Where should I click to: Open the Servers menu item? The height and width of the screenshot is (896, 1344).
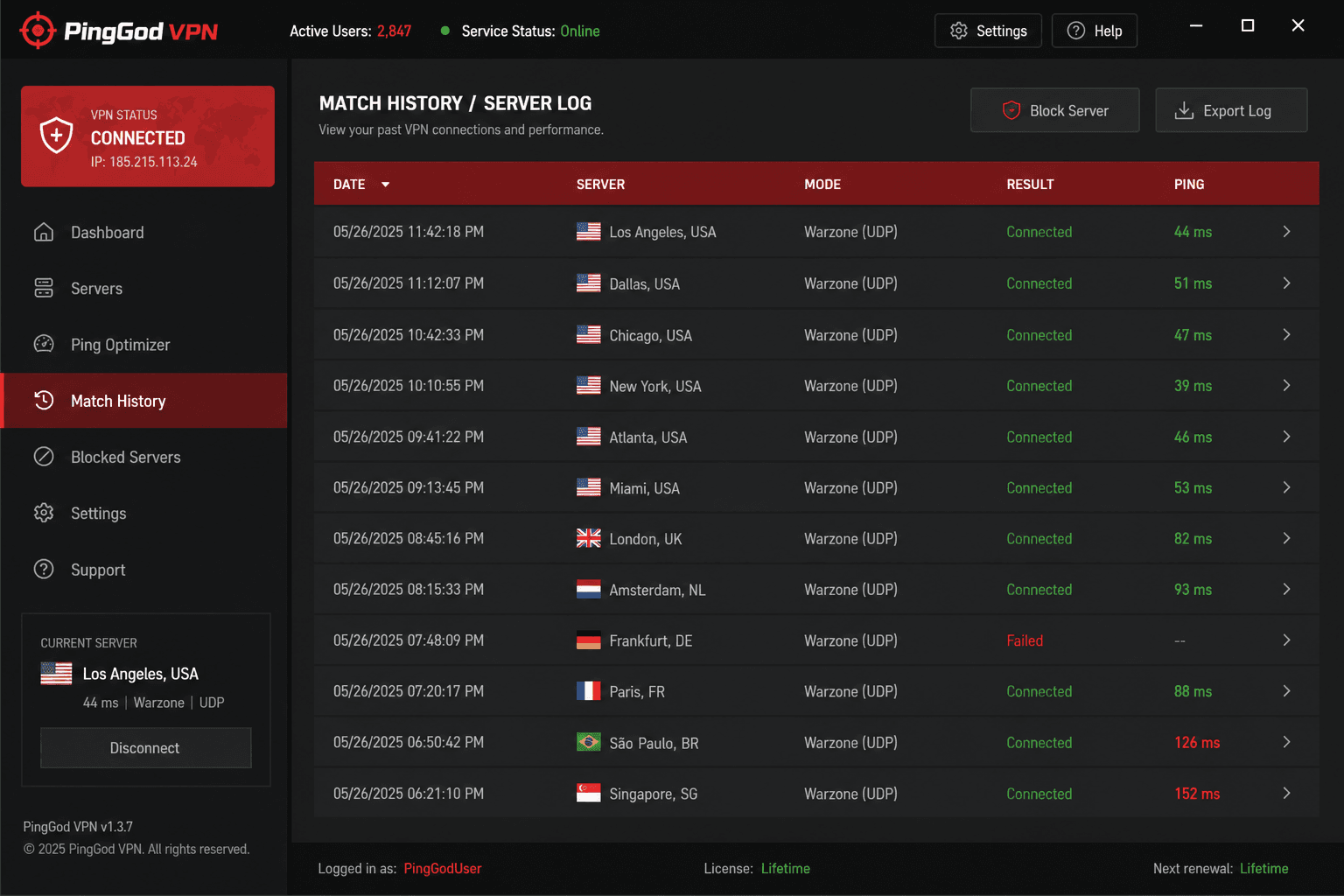(x=144, y=288)
